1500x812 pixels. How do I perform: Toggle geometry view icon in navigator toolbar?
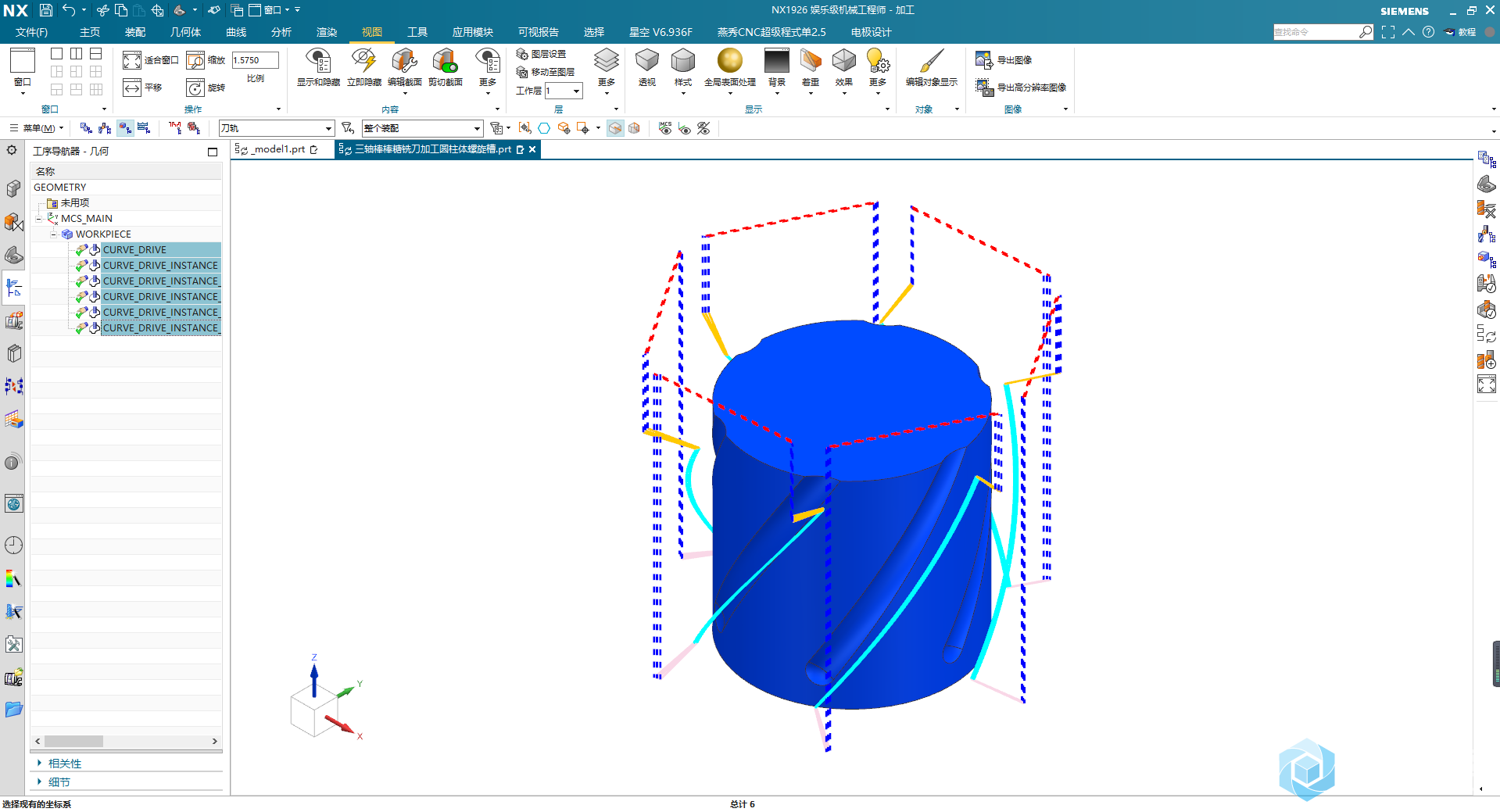pyautogui.click(x=125, y=128)
